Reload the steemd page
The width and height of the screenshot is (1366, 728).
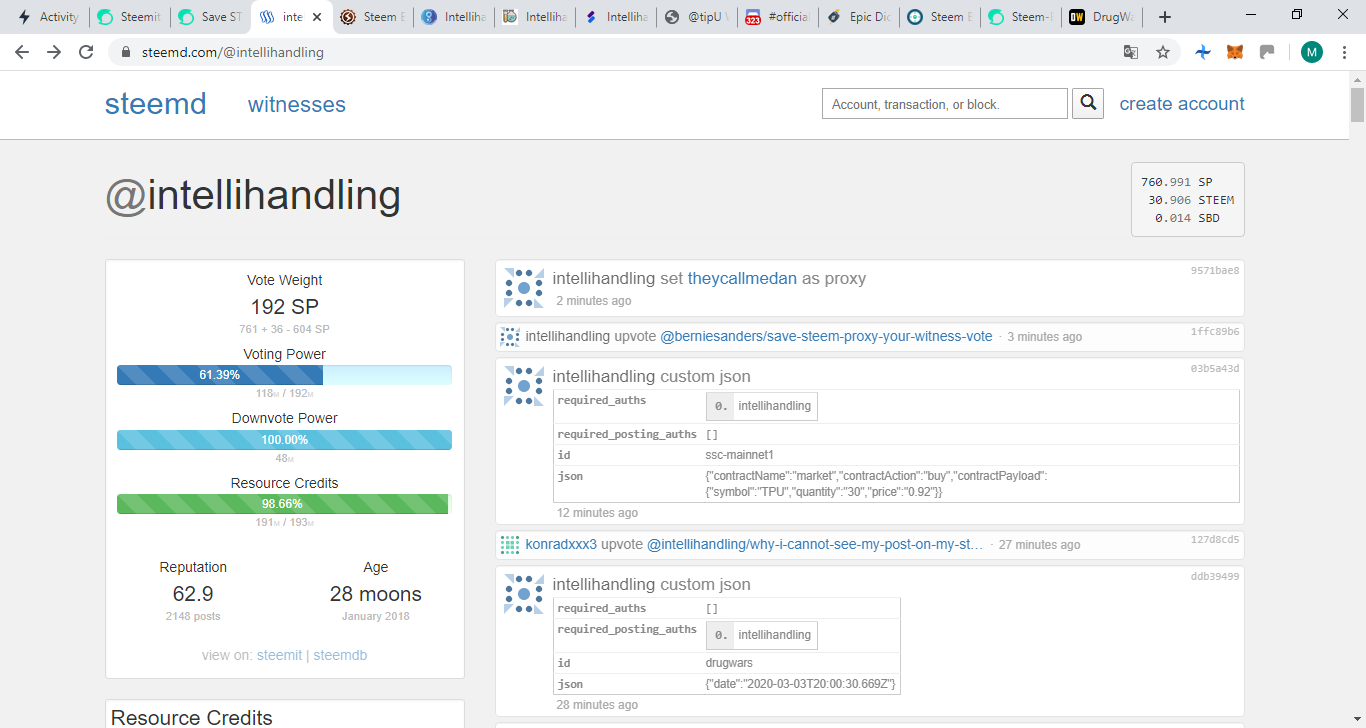click(87, 52)
